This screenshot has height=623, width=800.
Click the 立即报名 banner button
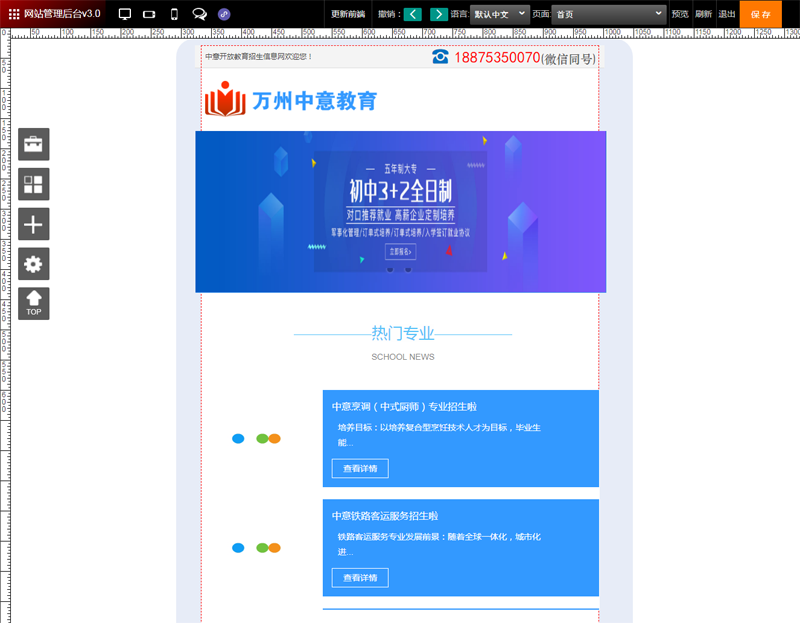click(x=399, y=252)
